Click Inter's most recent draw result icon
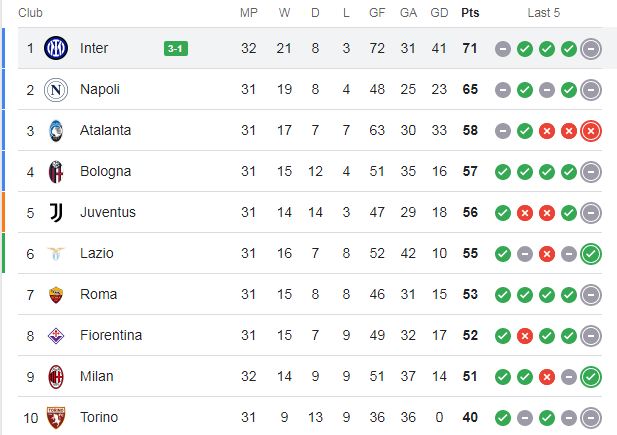 [591, 49]
